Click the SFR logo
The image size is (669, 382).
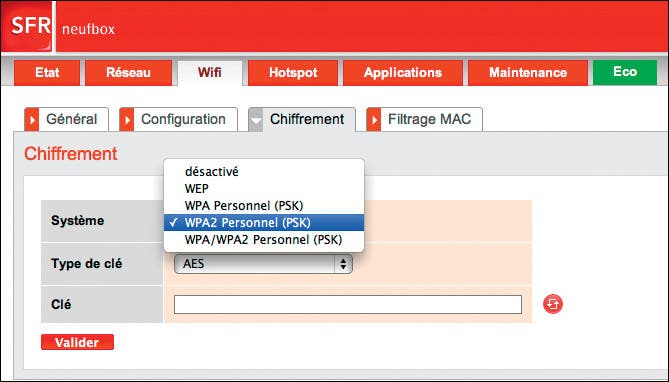(26, 26)
